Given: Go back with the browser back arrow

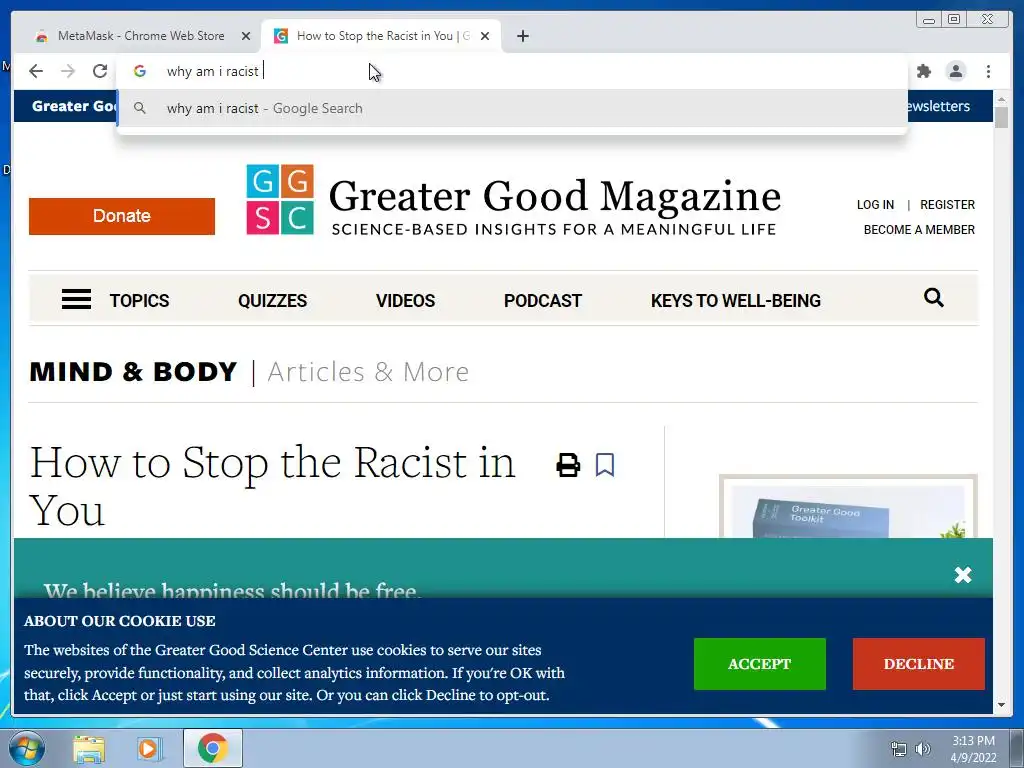Looking at the screenshot, I should [x=36, y=71].
